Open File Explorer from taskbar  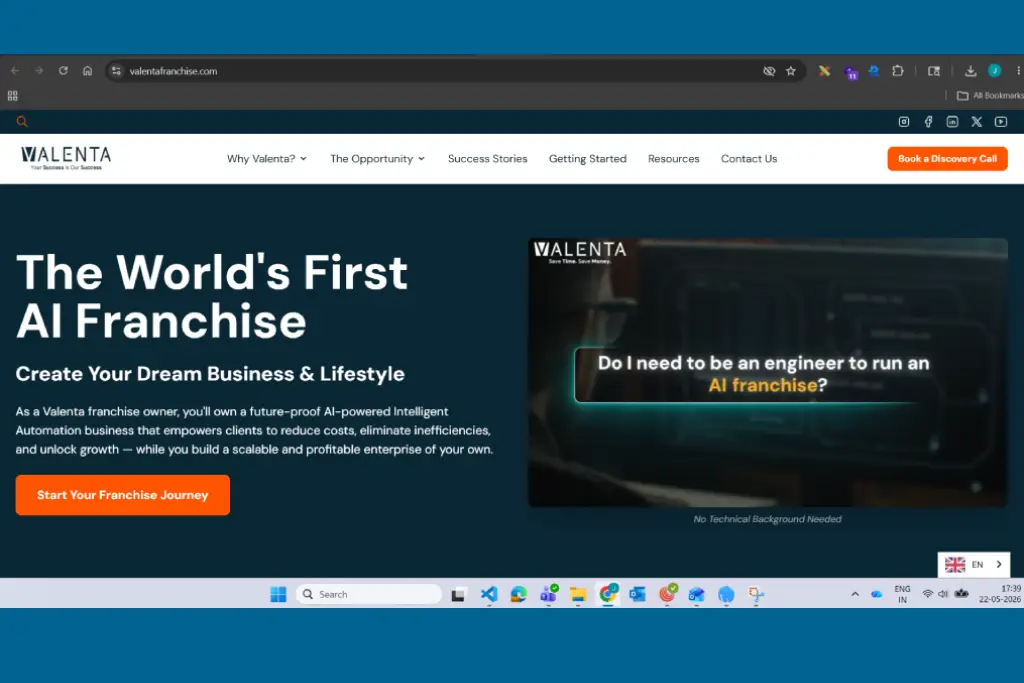pos(578,594)
